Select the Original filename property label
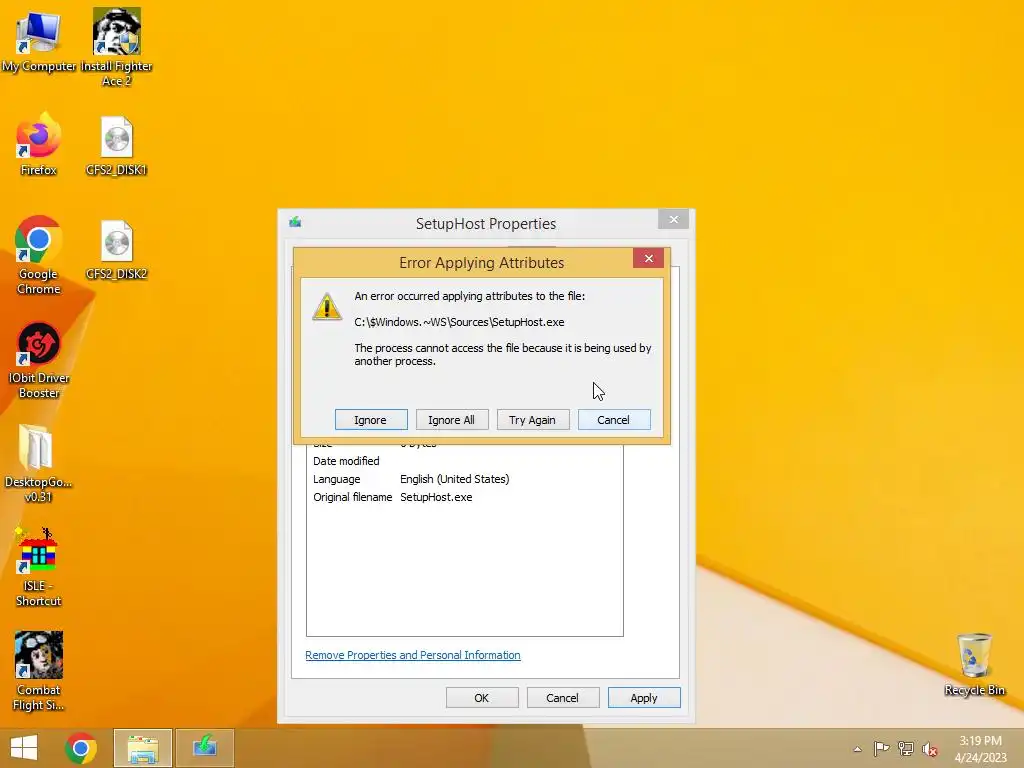Viewport: 1024px width, 768px height. (353, 498)
